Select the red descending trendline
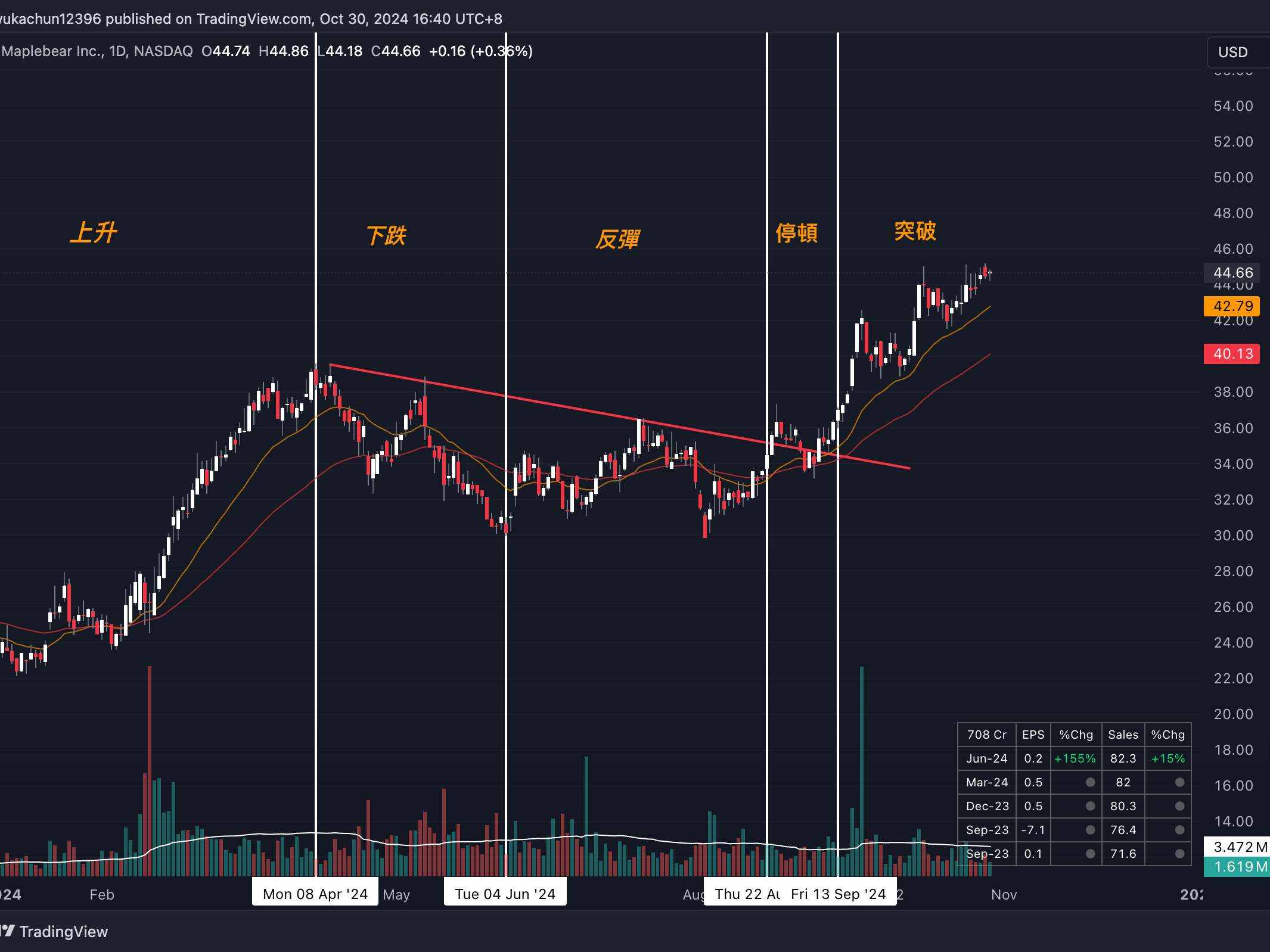The height and width of the screenshot is (952, 1270). pyautogui.click(x=620, y=416)
